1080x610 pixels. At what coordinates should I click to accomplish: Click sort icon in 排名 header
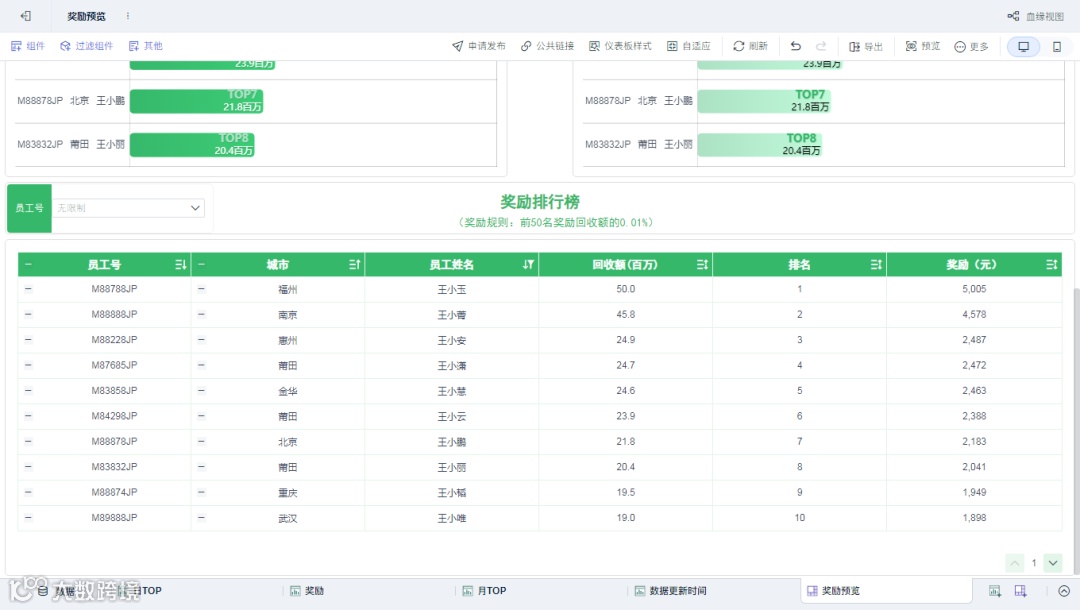[x=876, y=264]
